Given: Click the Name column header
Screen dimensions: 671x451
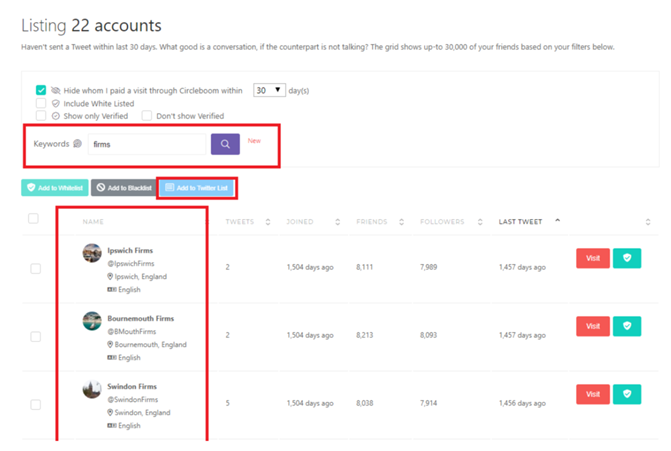Looking at the screenshot, I should [93, 222].
